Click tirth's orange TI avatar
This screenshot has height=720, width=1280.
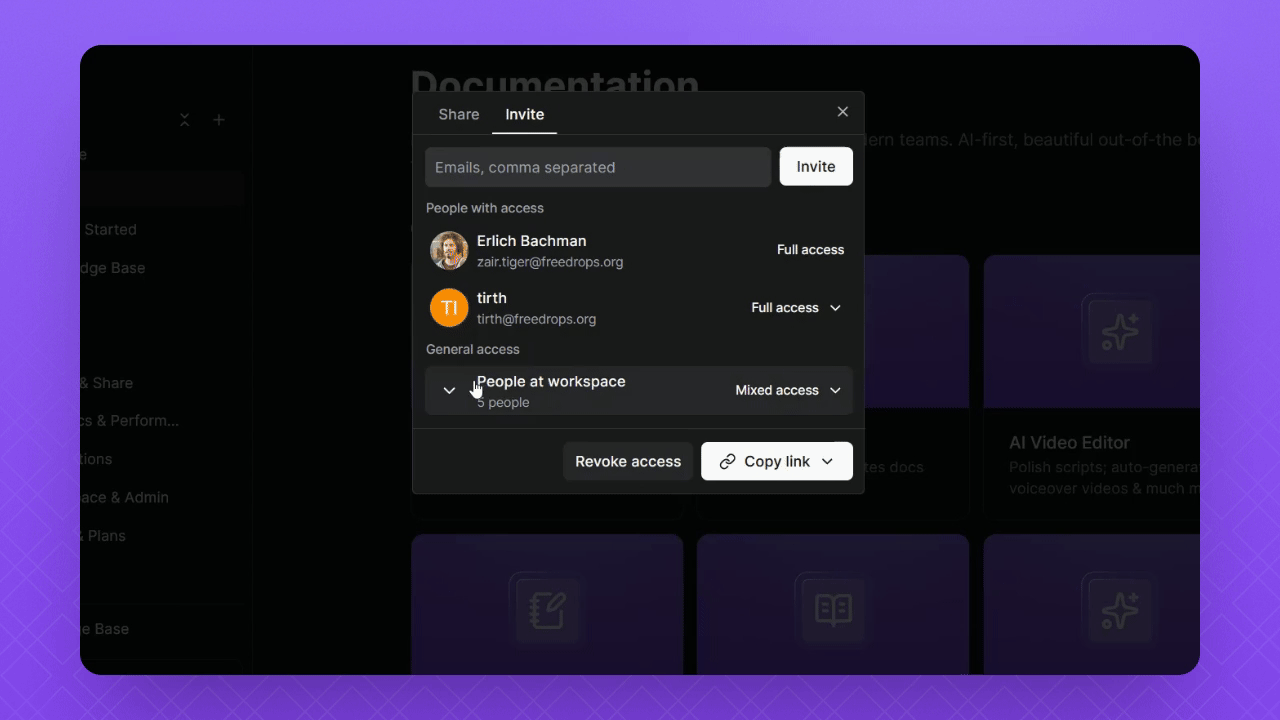pos(449,308)
